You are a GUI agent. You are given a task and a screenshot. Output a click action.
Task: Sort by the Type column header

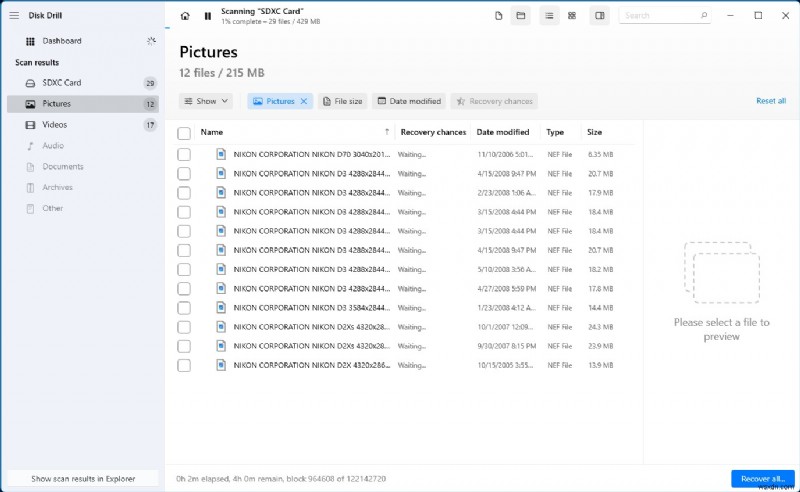555,132
